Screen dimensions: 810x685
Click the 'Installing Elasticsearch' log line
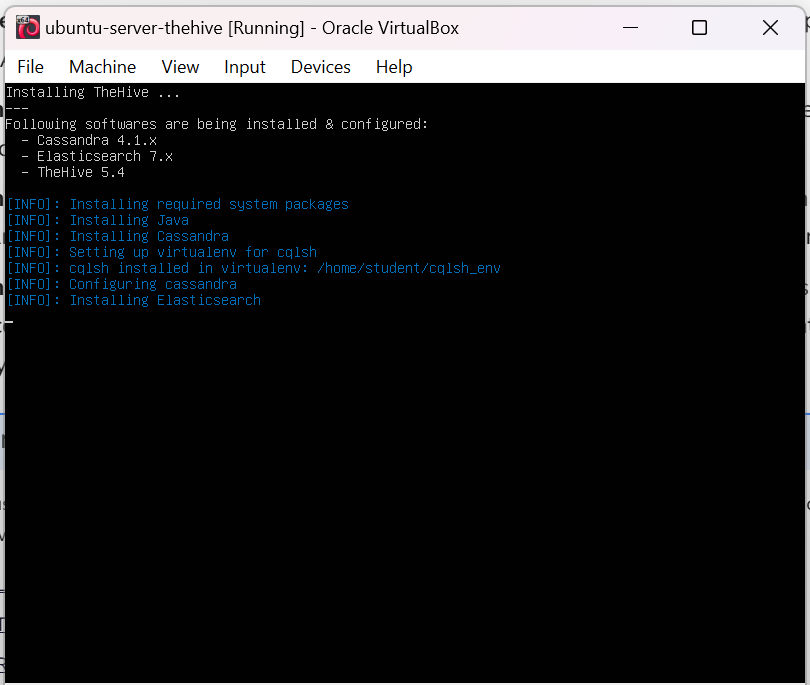(x=134, y=300)
